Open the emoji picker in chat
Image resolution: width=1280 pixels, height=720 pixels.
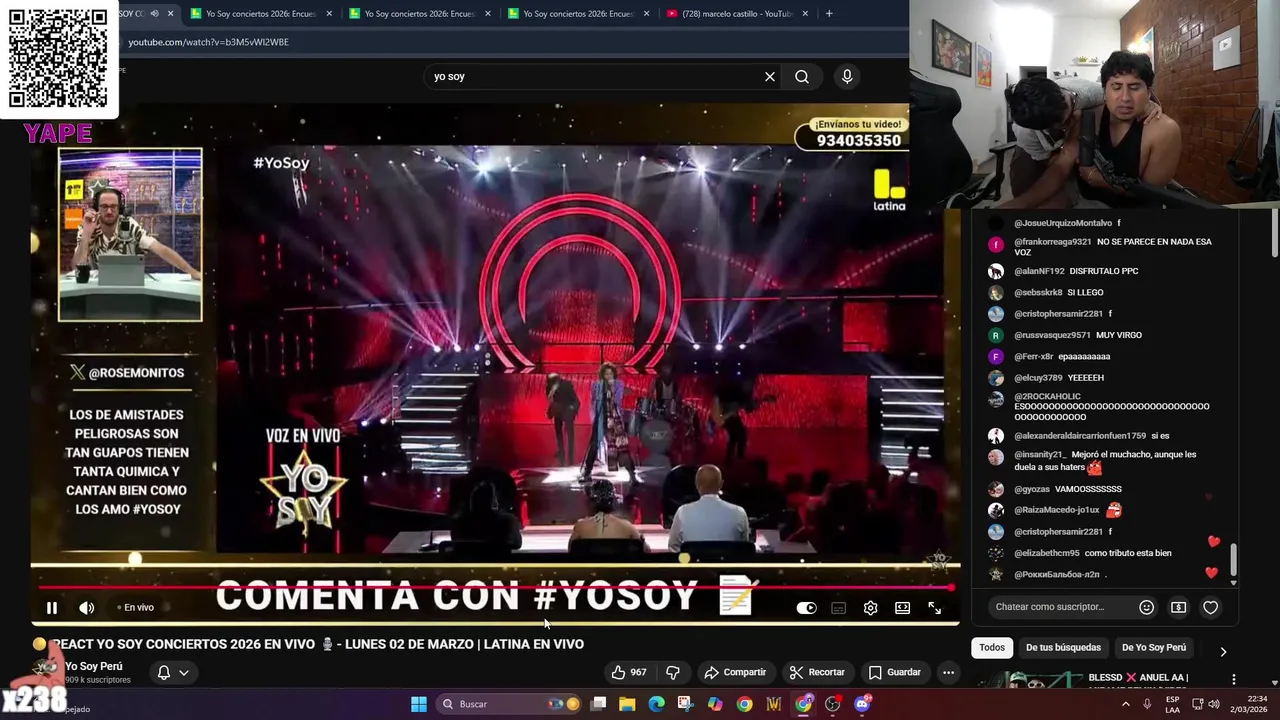click(x=1147, y=607)
